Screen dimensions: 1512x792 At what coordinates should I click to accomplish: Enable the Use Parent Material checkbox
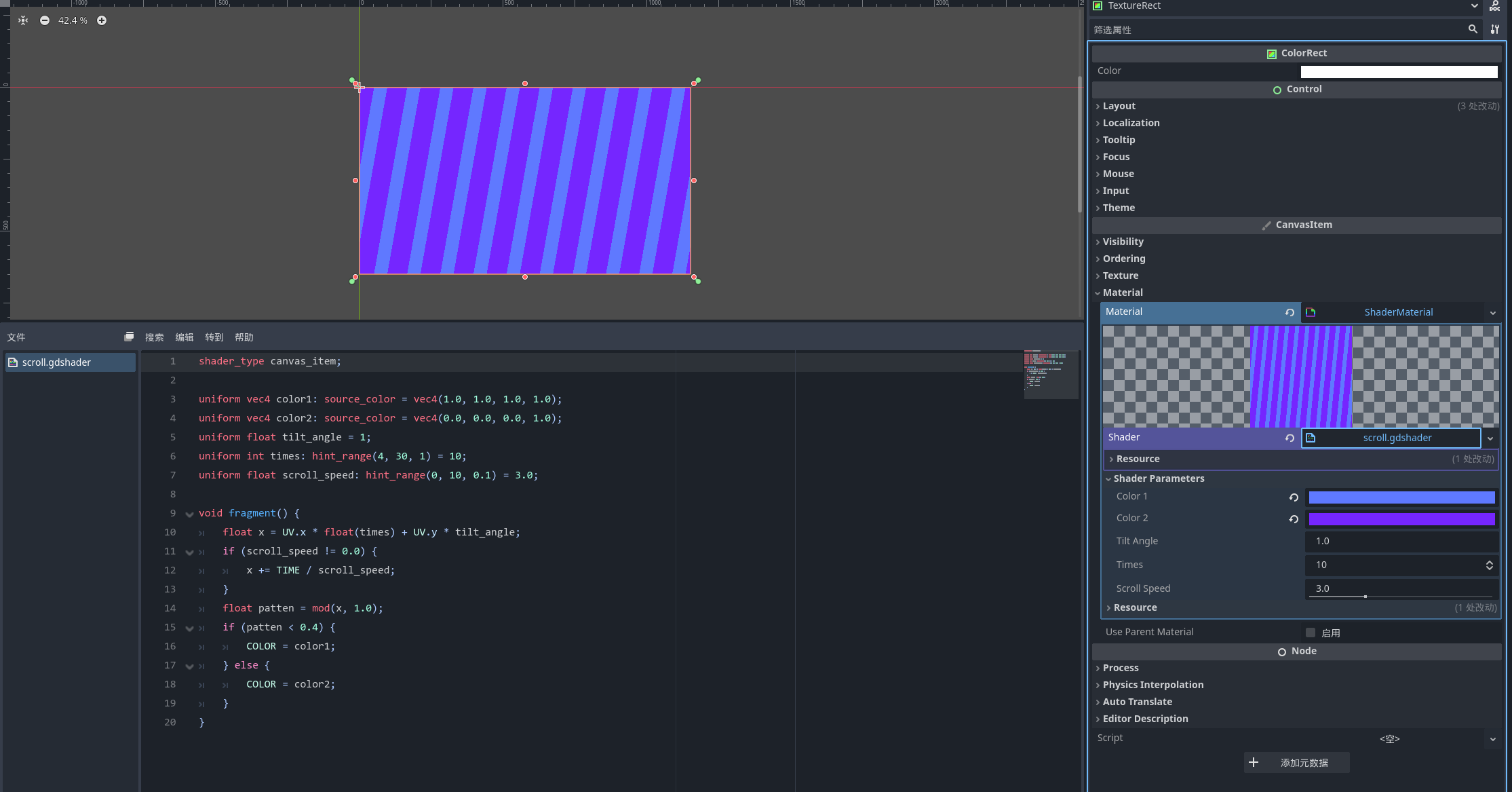pyautogui.click(x=1311, y=633)
